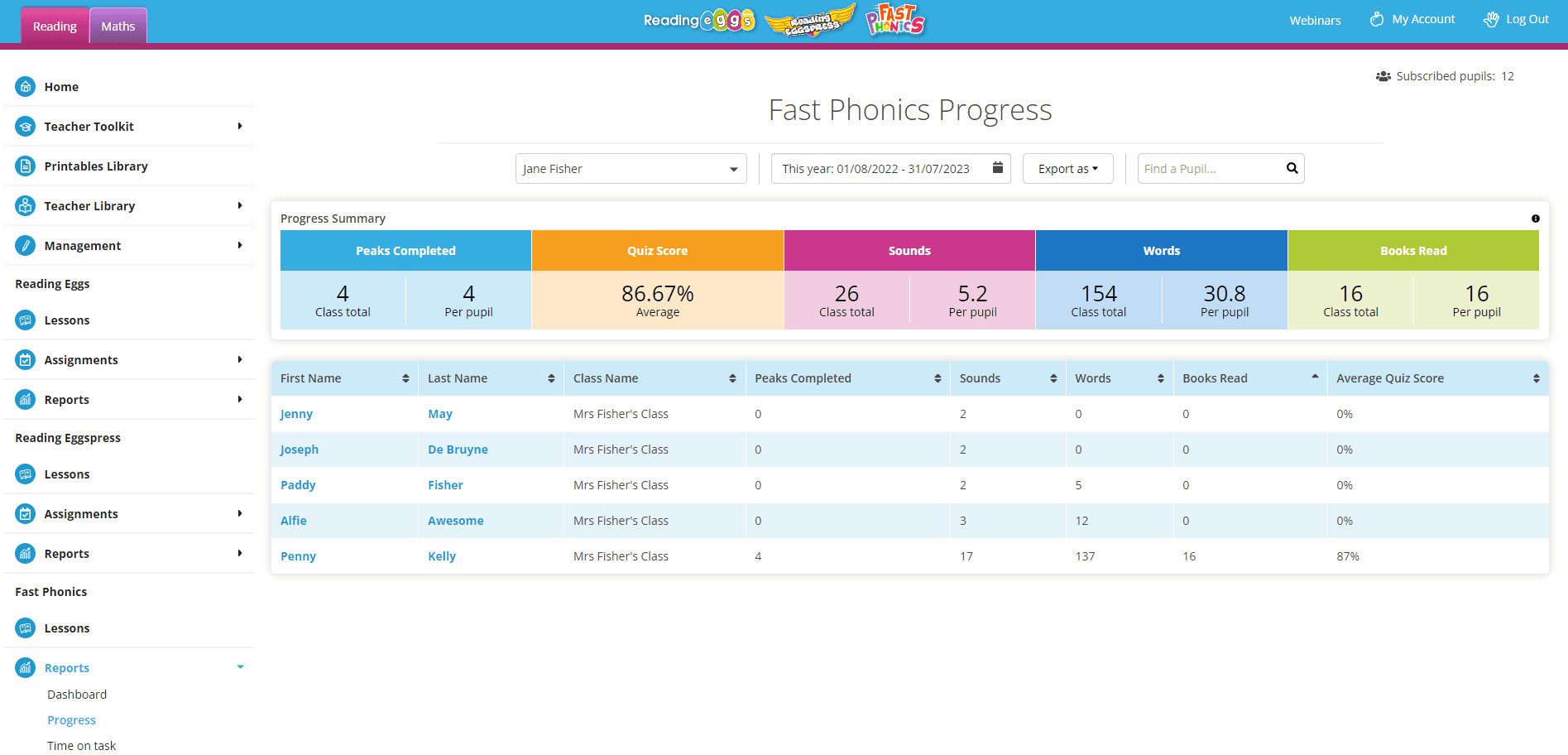
Task: Open the pupil search magnifier icon
Action: pos(1292,168)
